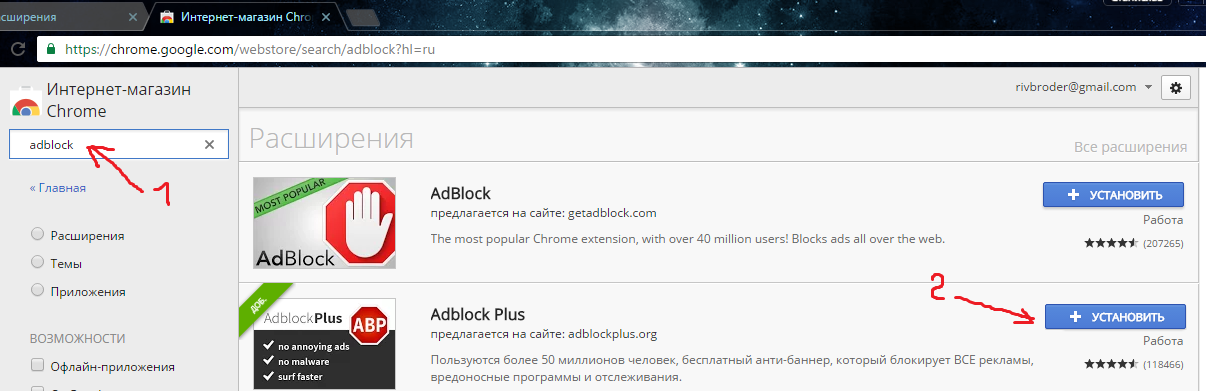
Task: Open the Adblock Plus extension title
Action: [477, 315]
